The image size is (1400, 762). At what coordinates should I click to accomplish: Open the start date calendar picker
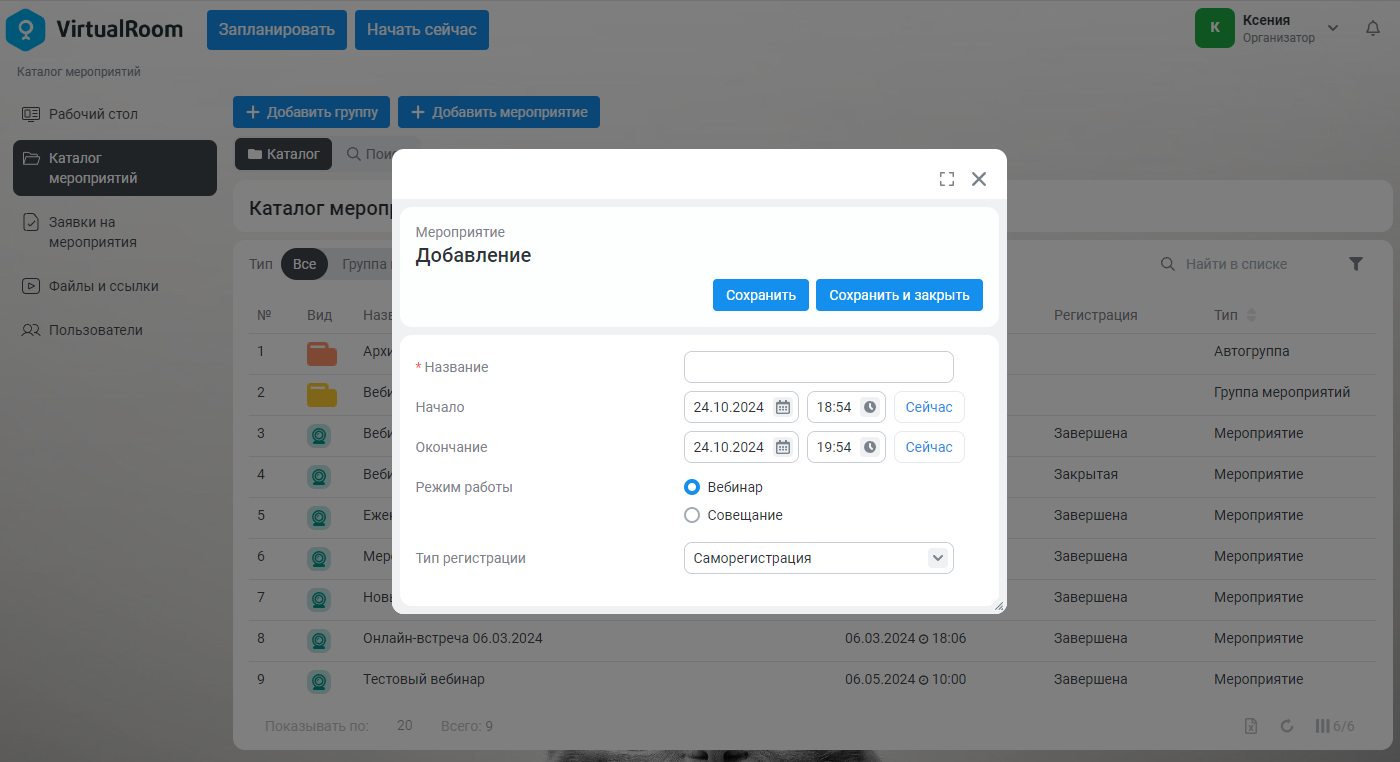783,407
